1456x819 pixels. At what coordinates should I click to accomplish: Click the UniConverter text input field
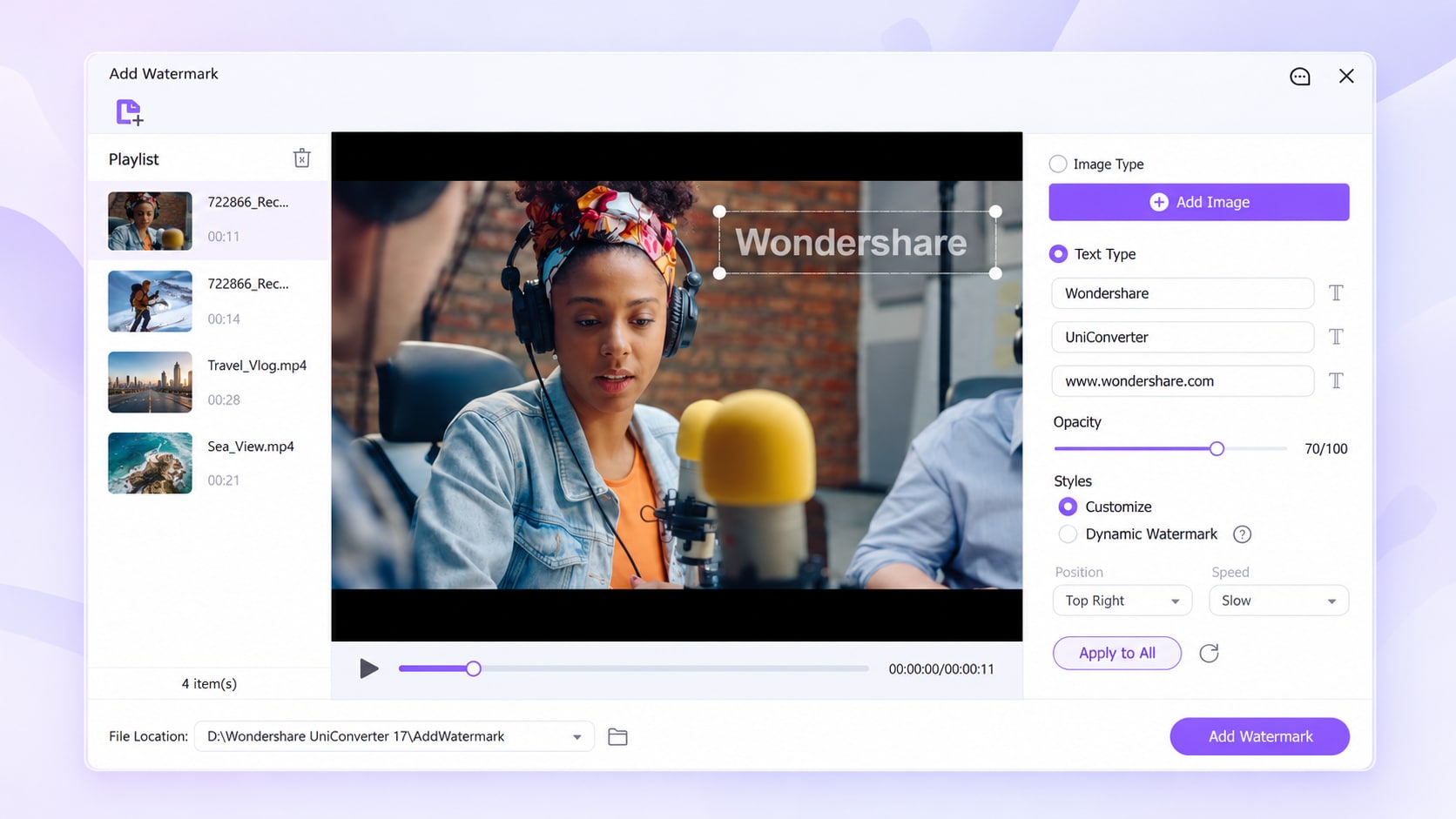[1183, 337]
